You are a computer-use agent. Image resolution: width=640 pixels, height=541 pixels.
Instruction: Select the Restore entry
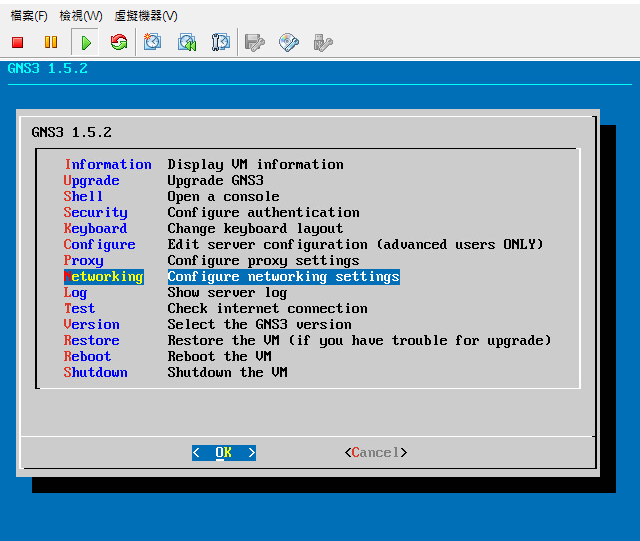tap(91, 341)
